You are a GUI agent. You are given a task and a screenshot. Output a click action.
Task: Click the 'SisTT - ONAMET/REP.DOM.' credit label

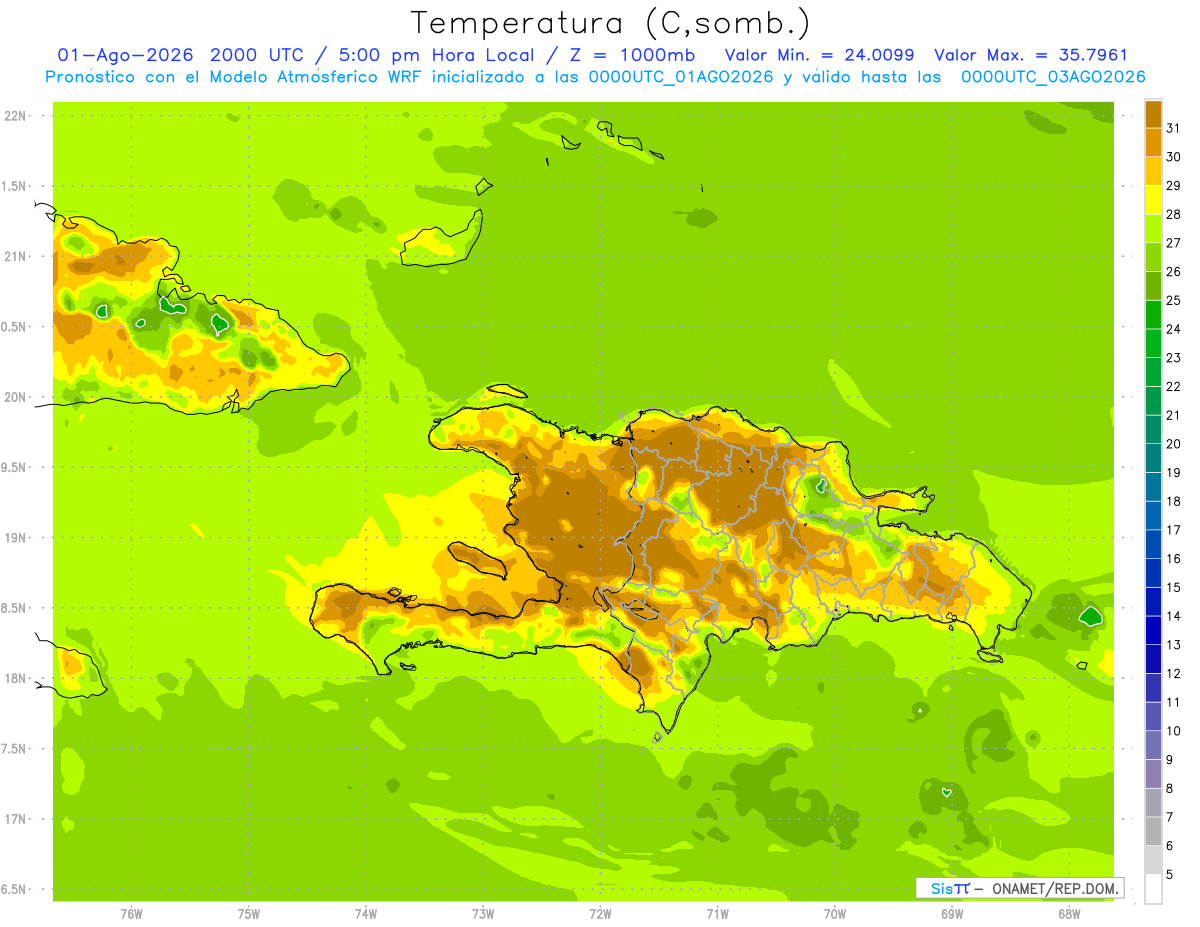point(1019,888)
